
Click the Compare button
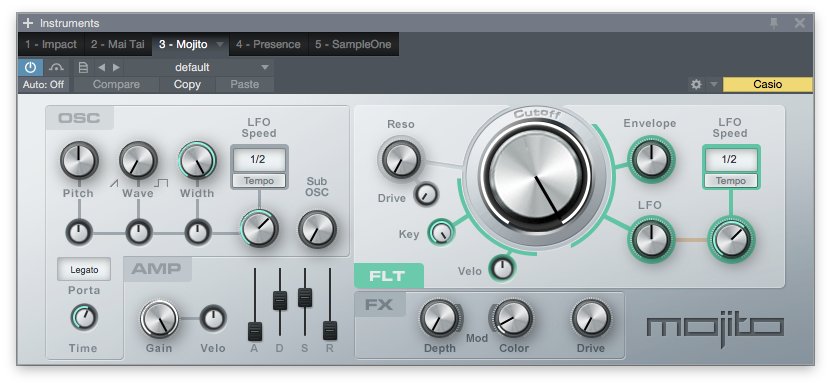pos(117,85)
